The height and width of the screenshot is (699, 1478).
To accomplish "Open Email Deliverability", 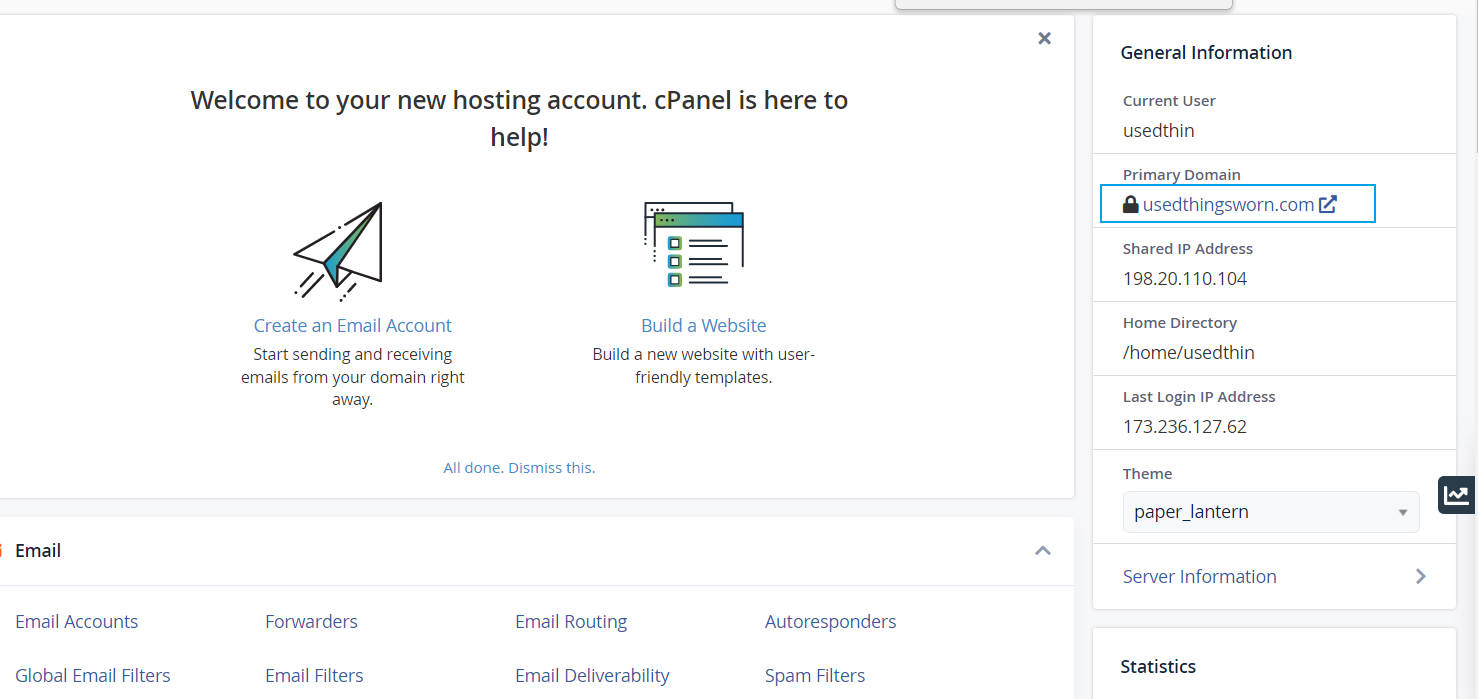I will coord(592,675).
